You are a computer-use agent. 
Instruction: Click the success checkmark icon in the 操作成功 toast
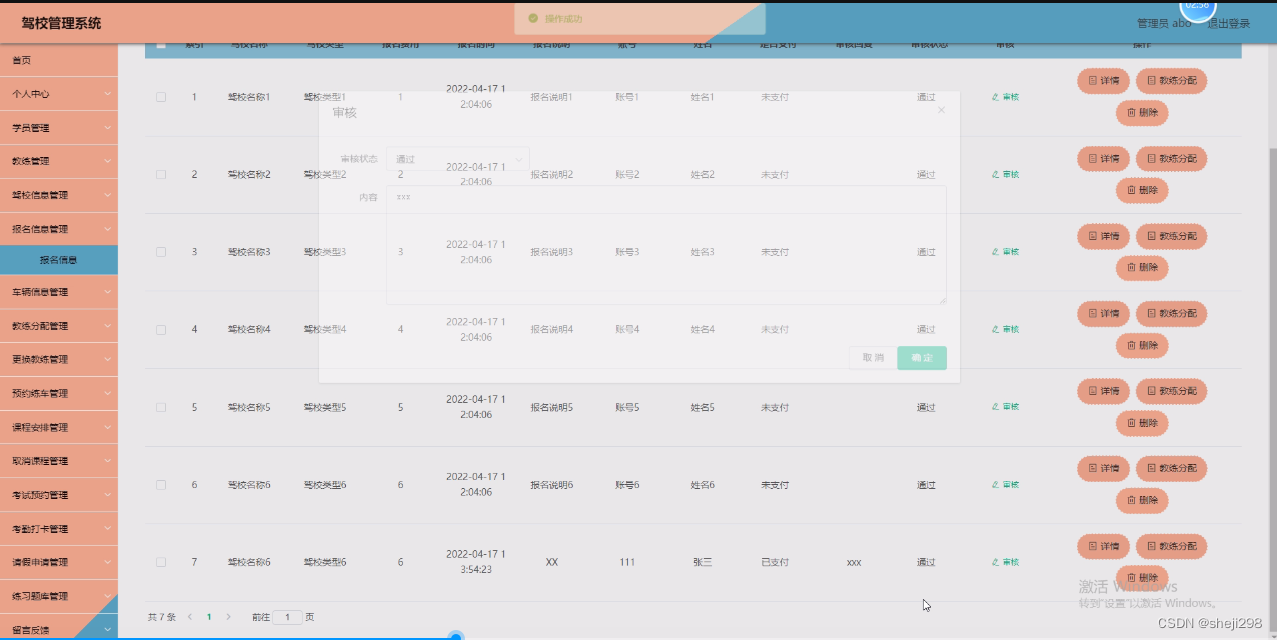[x=531, y=17]
